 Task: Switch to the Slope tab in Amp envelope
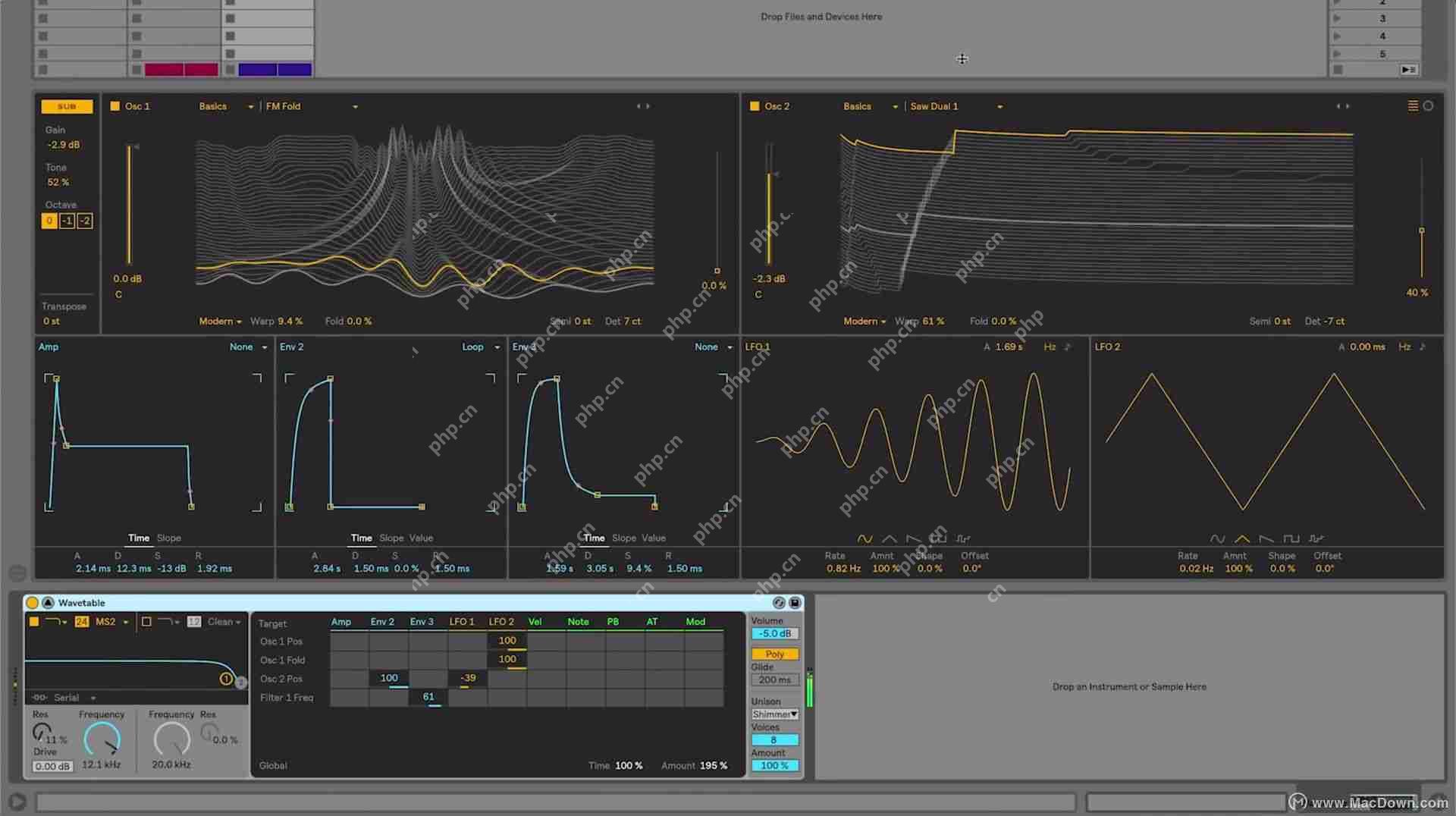tap(168, 538)
